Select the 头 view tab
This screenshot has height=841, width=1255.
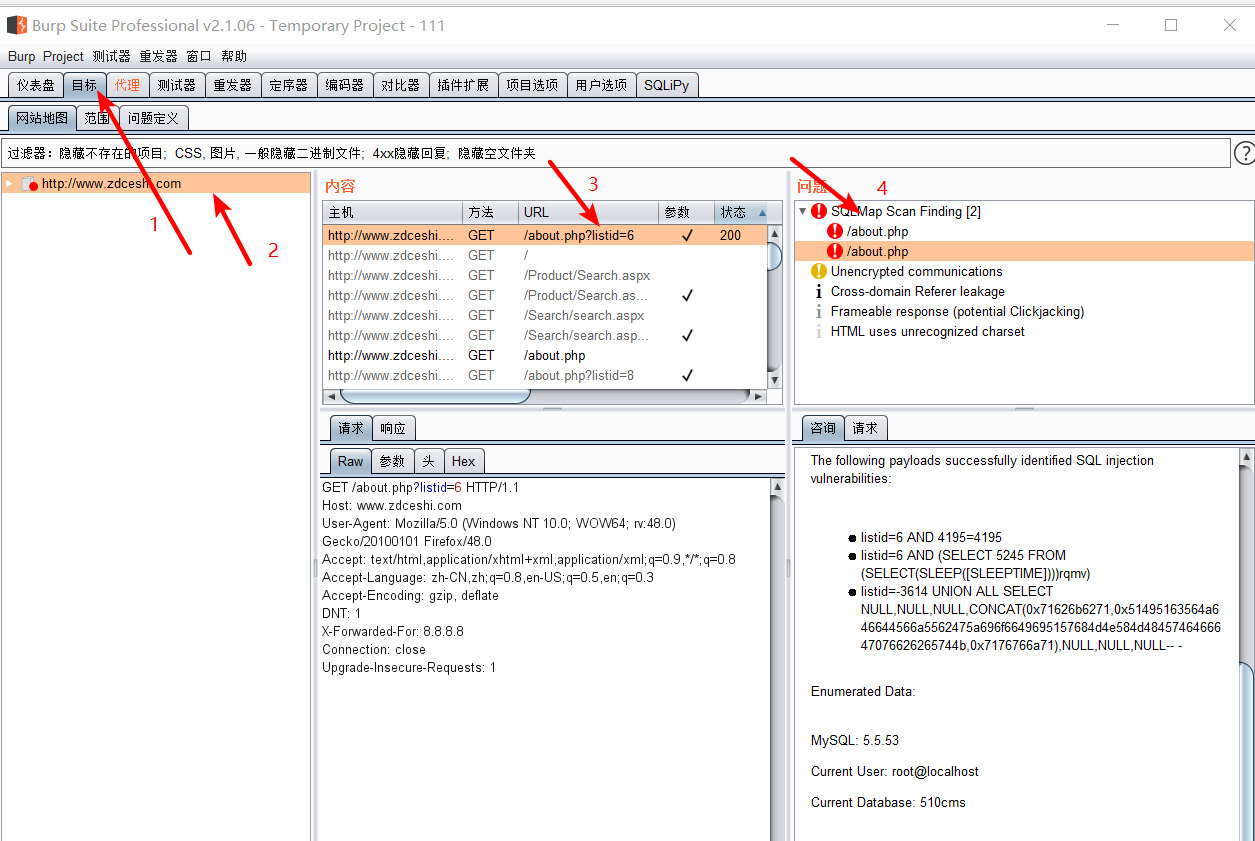click(428, 461)
